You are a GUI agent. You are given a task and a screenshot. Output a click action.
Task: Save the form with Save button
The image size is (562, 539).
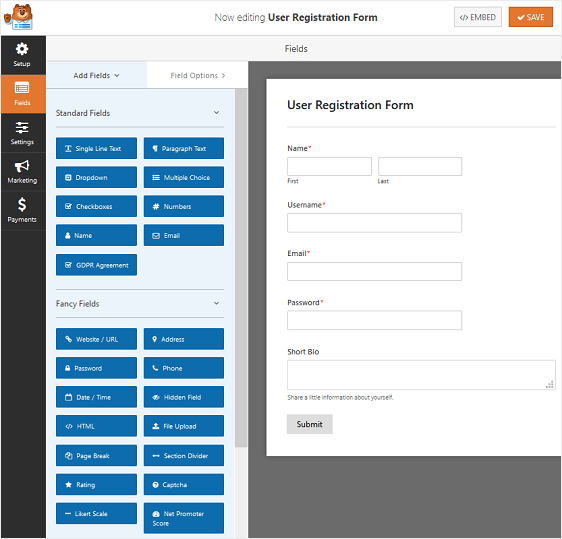(x=531, y=17)
